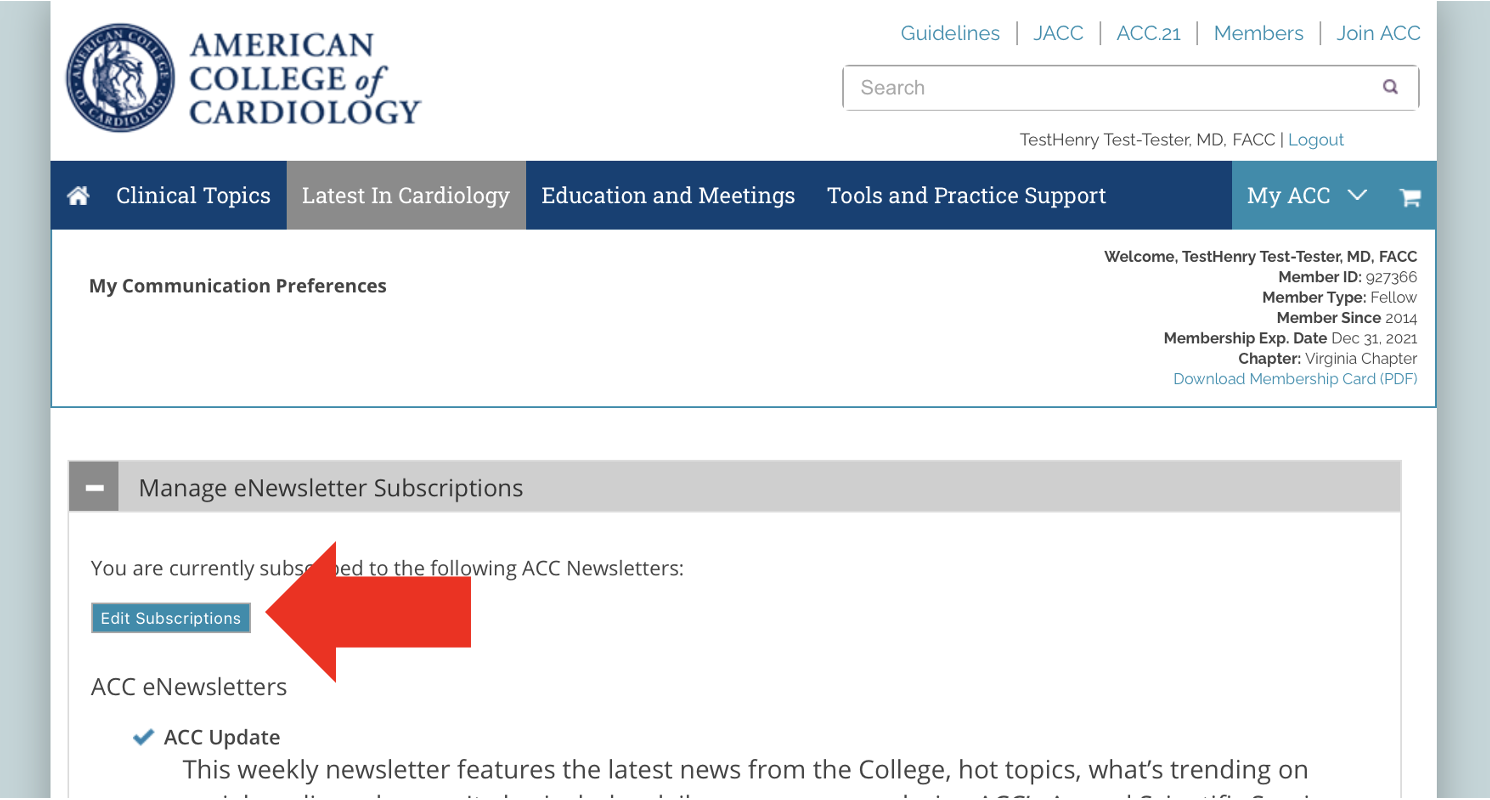Click the Join ACC link
This screenshot has width=1490, height=800.
click(1378, 33)
